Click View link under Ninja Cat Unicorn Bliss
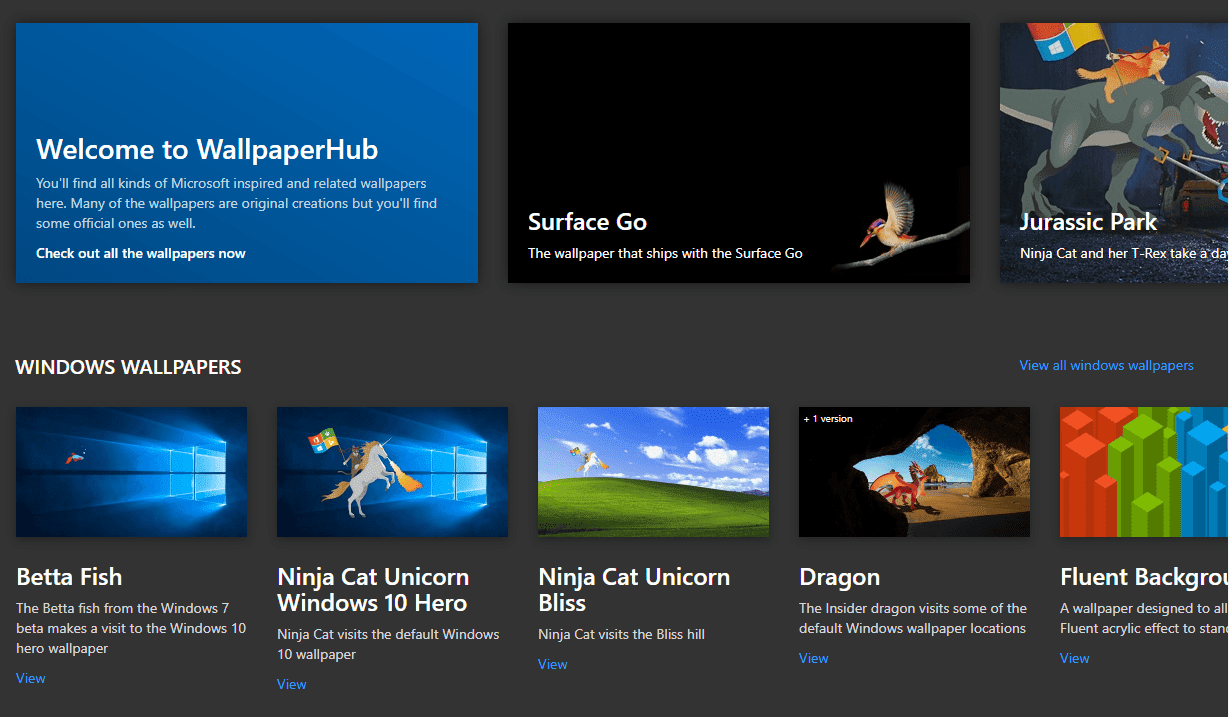Viewport: 1229px width, 717px height. 553,664
